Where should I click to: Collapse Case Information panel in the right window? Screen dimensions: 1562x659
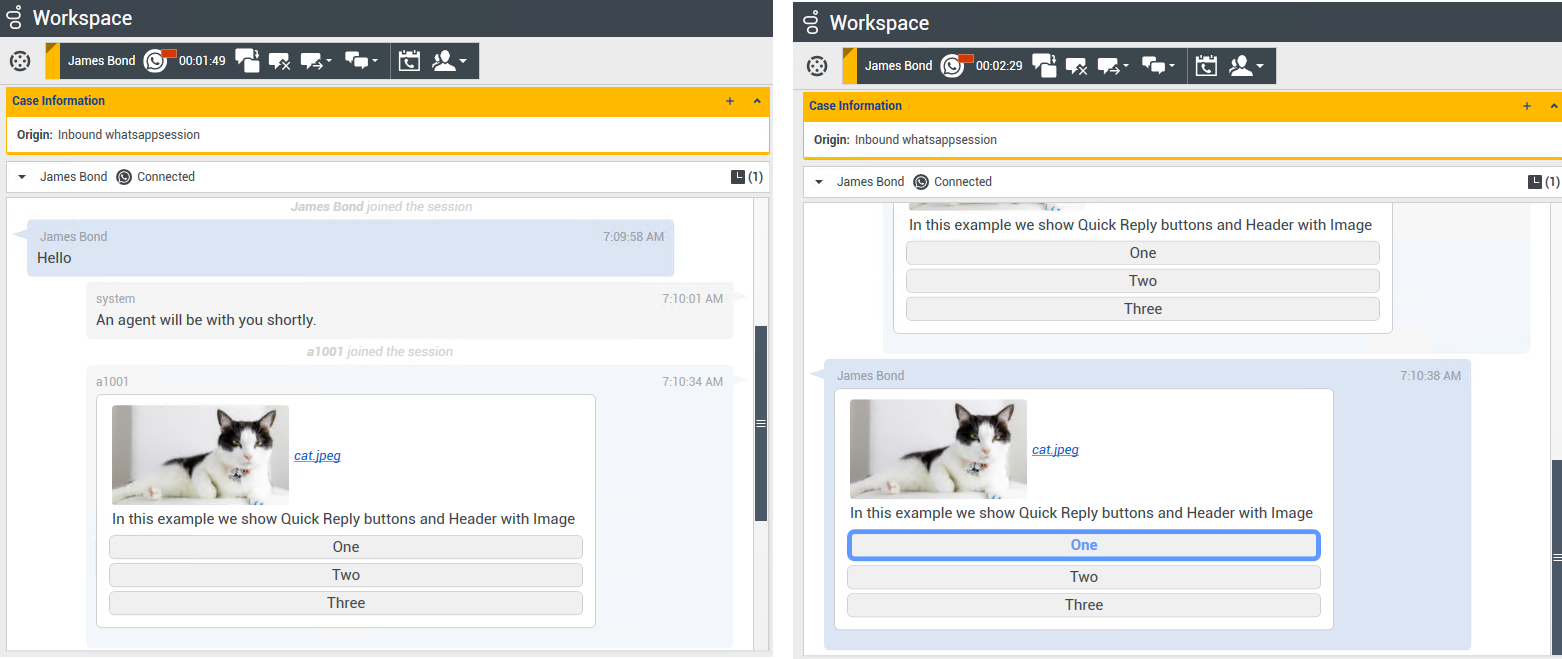1553,106
